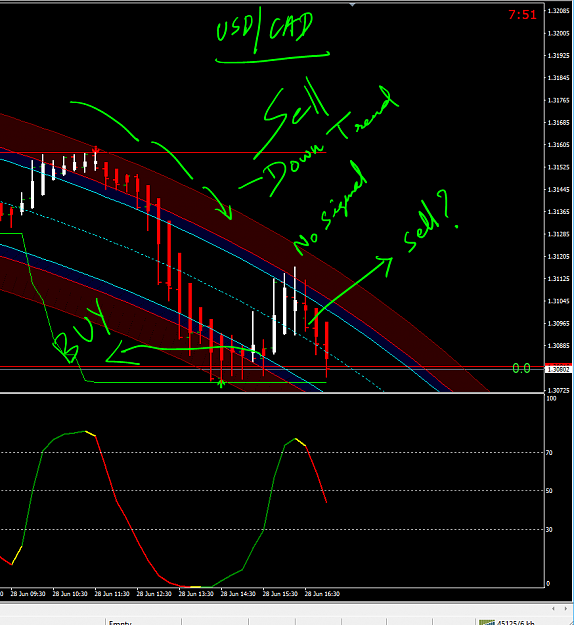574x625 pixels.
Task: Click the 1.31445 price scale label
Action: [x=558, y=189]
